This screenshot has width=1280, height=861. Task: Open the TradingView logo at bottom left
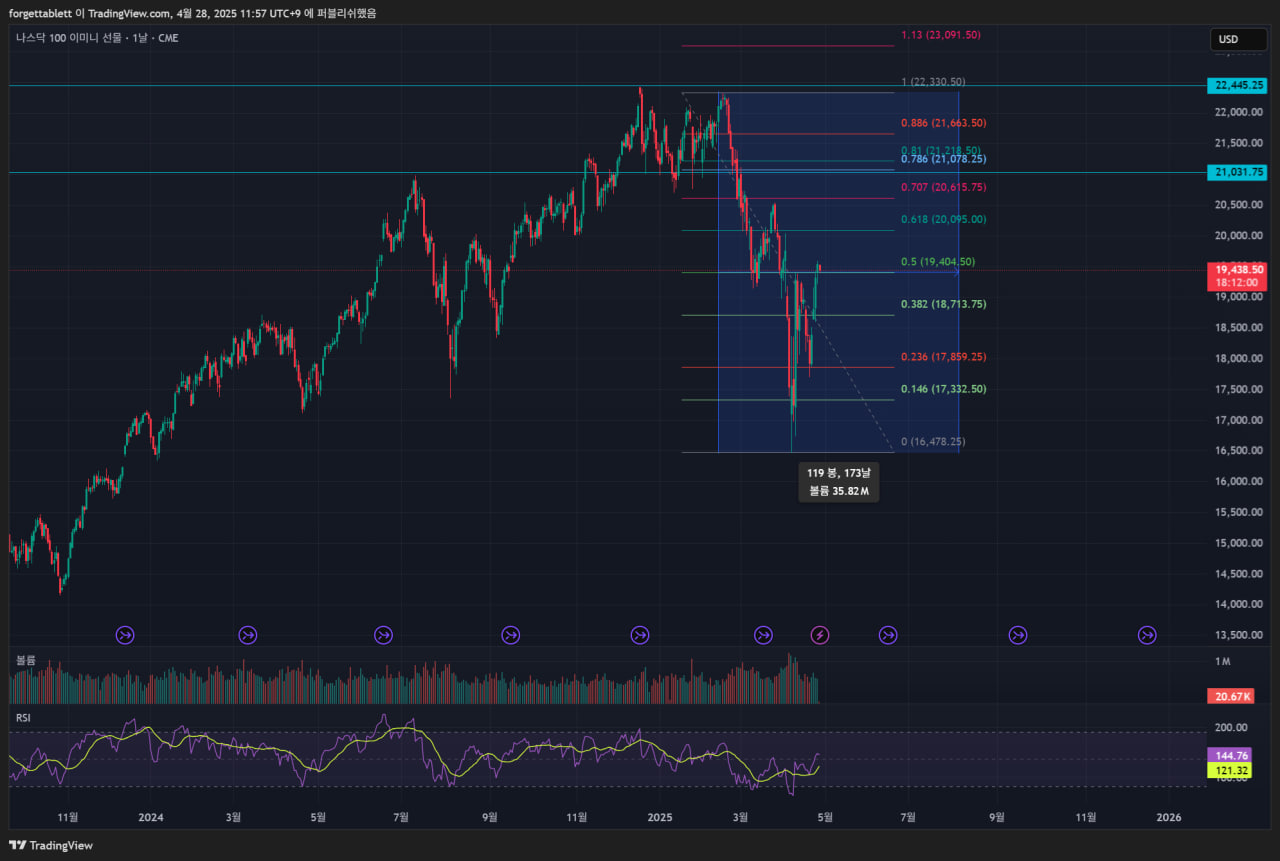tap(51, 845)
